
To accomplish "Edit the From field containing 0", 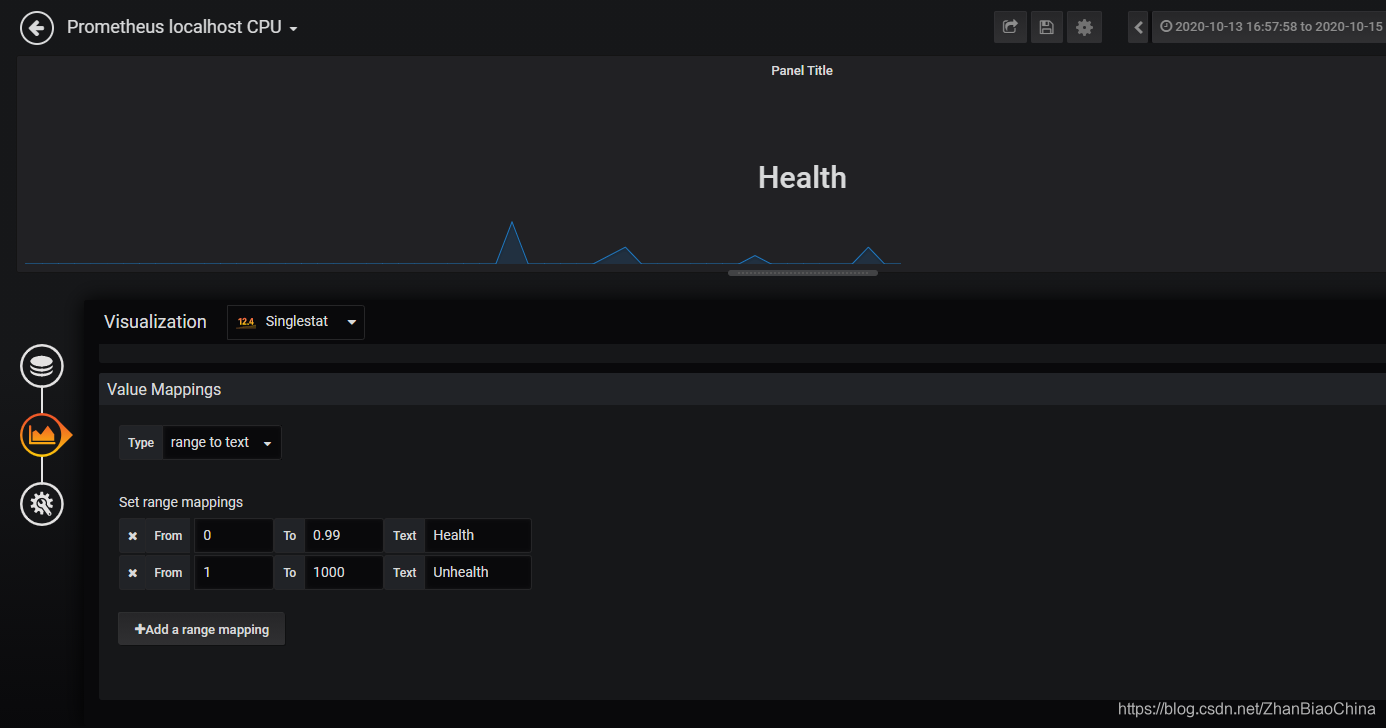I will click(x=233, y=536).
